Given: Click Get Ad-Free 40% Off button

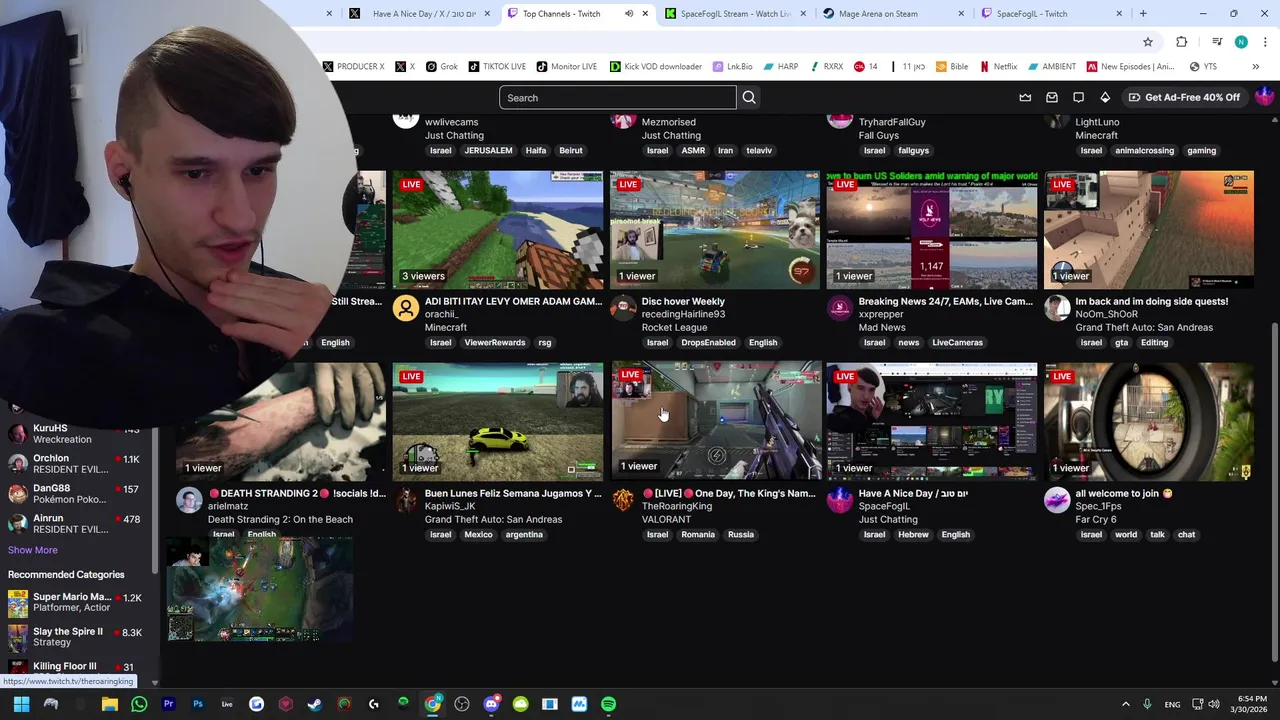Looking at the screenshot, I should (x=1184, y=97).
